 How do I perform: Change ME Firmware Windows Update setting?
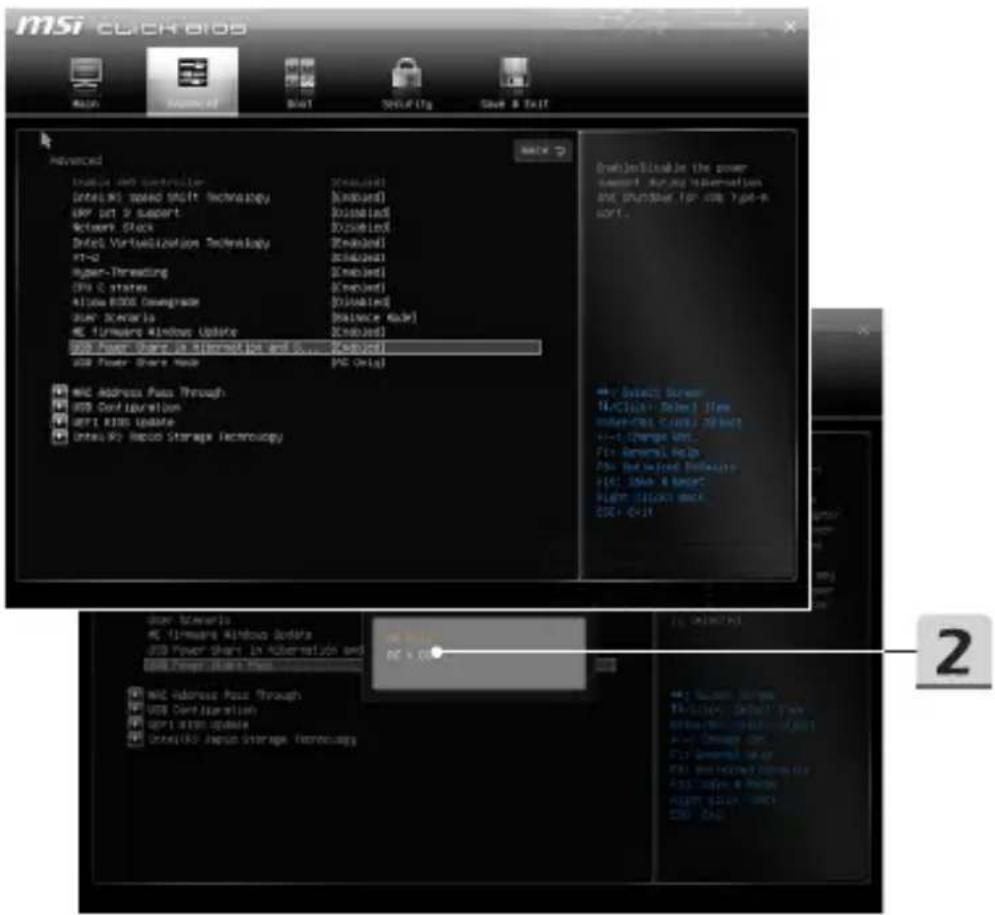(359, 332)
